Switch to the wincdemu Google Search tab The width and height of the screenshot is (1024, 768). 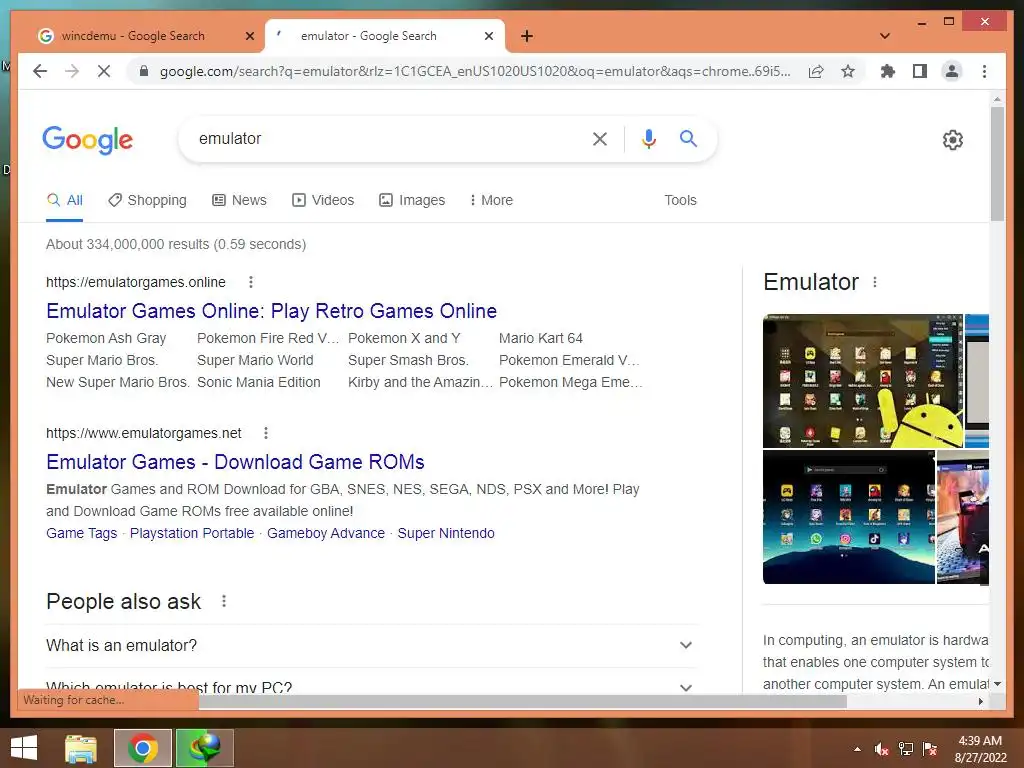133,36
